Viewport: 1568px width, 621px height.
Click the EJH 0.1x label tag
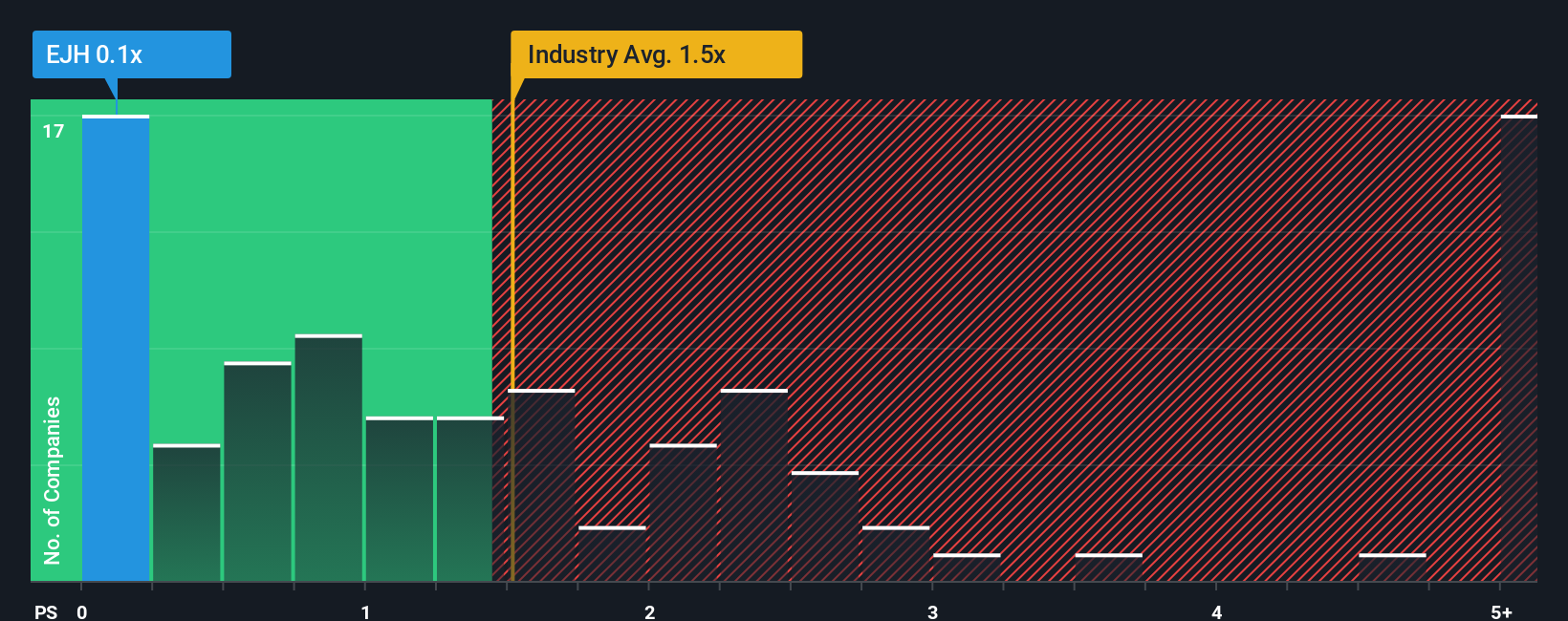point(132,54)
